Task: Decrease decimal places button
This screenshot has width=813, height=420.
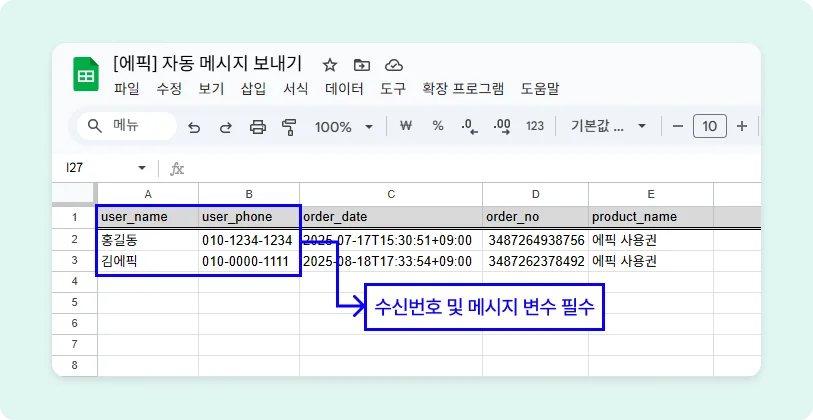Action: pyautogui.click(x=469, y=126)
